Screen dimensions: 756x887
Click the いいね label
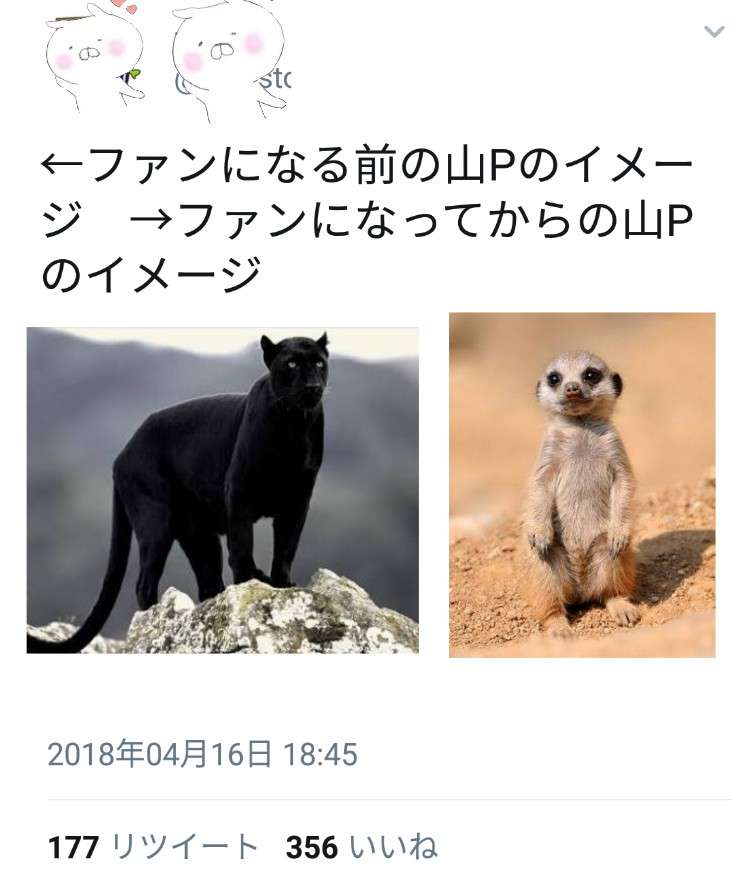pyautogui.click(x=394, y=847)
